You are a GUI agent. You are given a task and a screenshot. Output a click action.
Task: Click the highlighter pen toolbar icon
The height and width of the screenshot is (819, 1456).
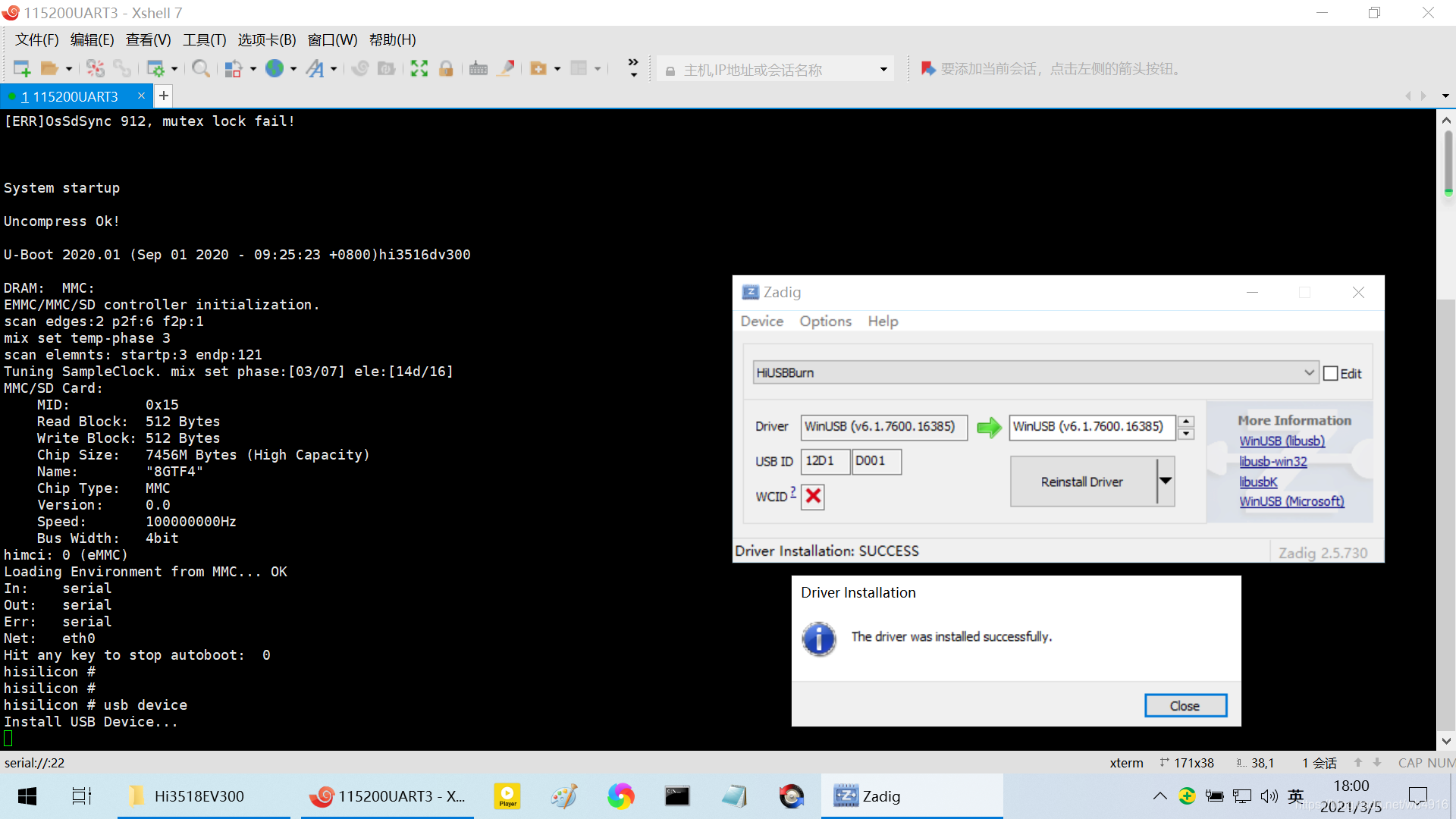[x=507, y=69]
